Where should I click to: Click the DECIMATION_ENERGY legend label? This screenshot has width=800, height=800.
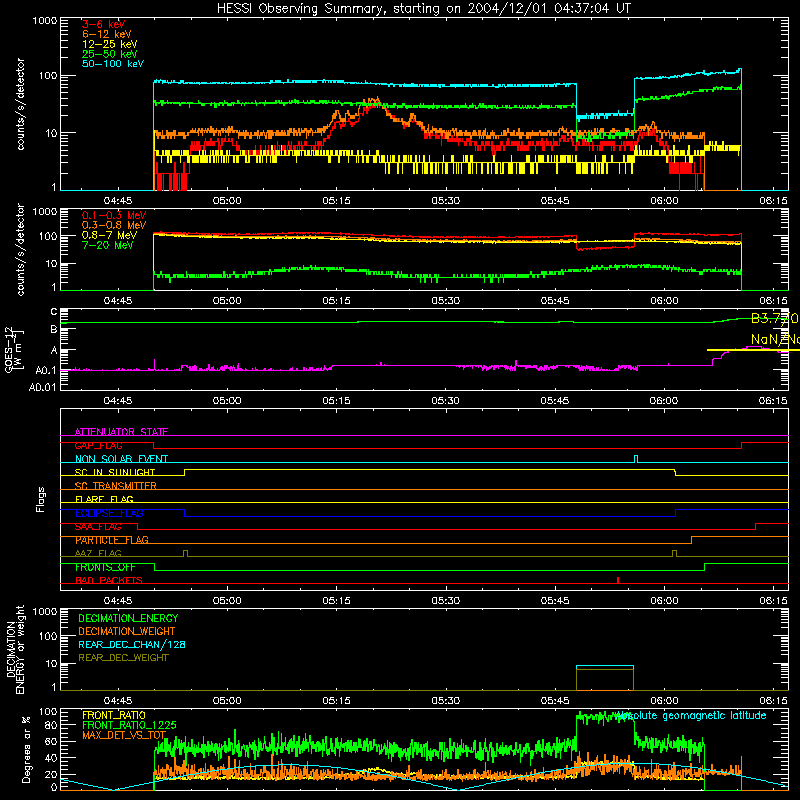128,618
